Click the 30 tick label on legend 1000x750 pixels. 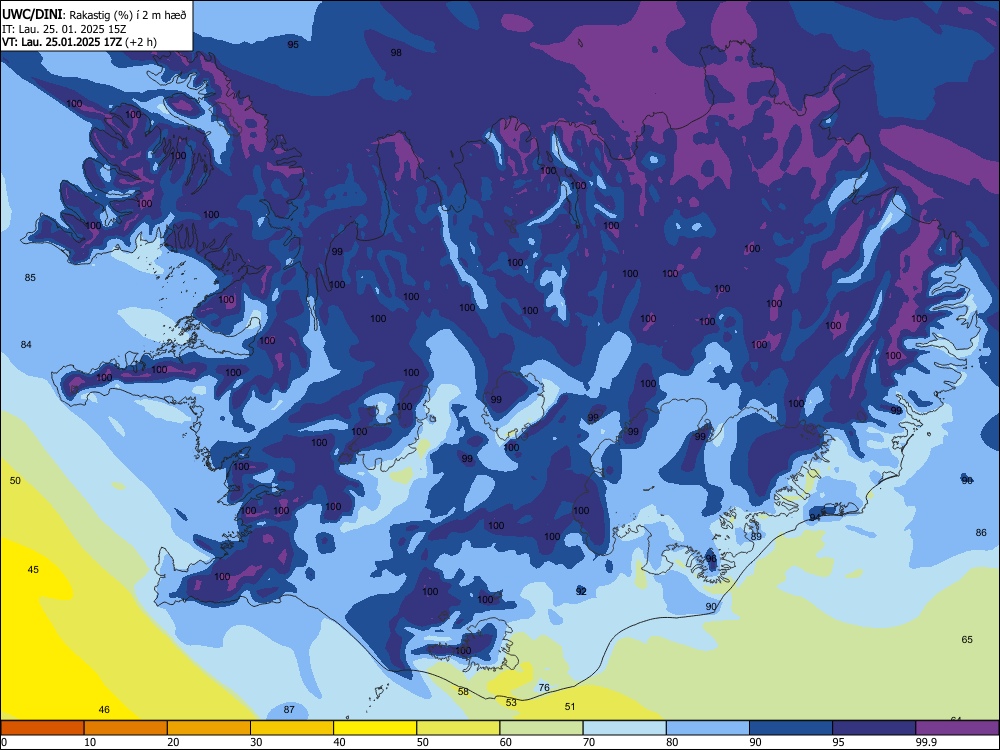pos(256,742)
